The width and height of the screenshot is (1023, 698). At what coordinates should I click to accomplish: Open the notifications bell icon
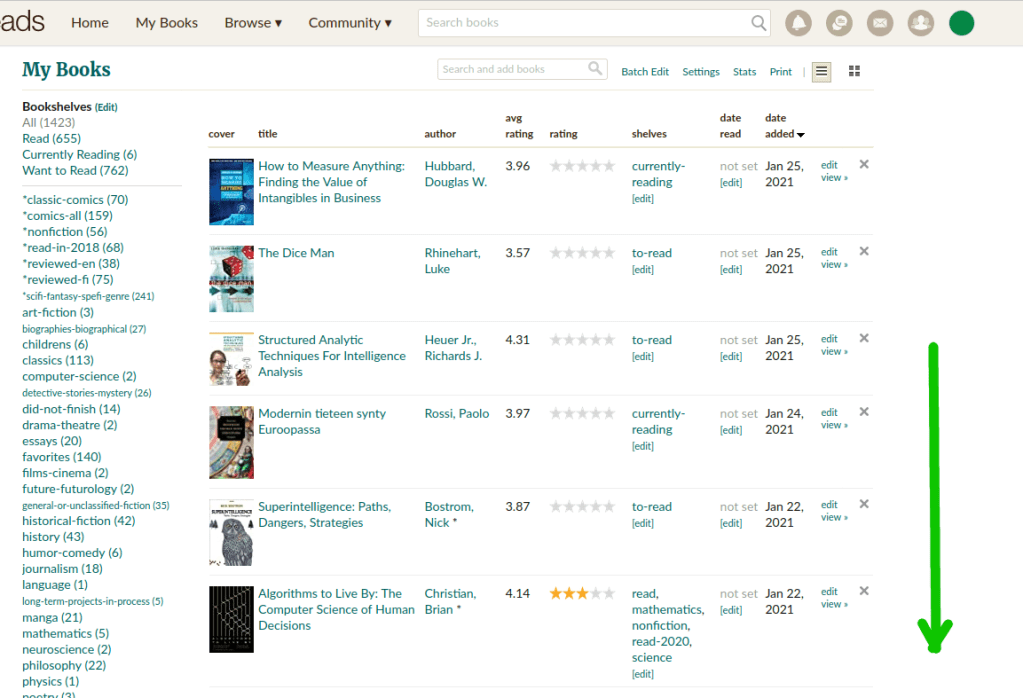pyautogui.click(x=798, y=23)
